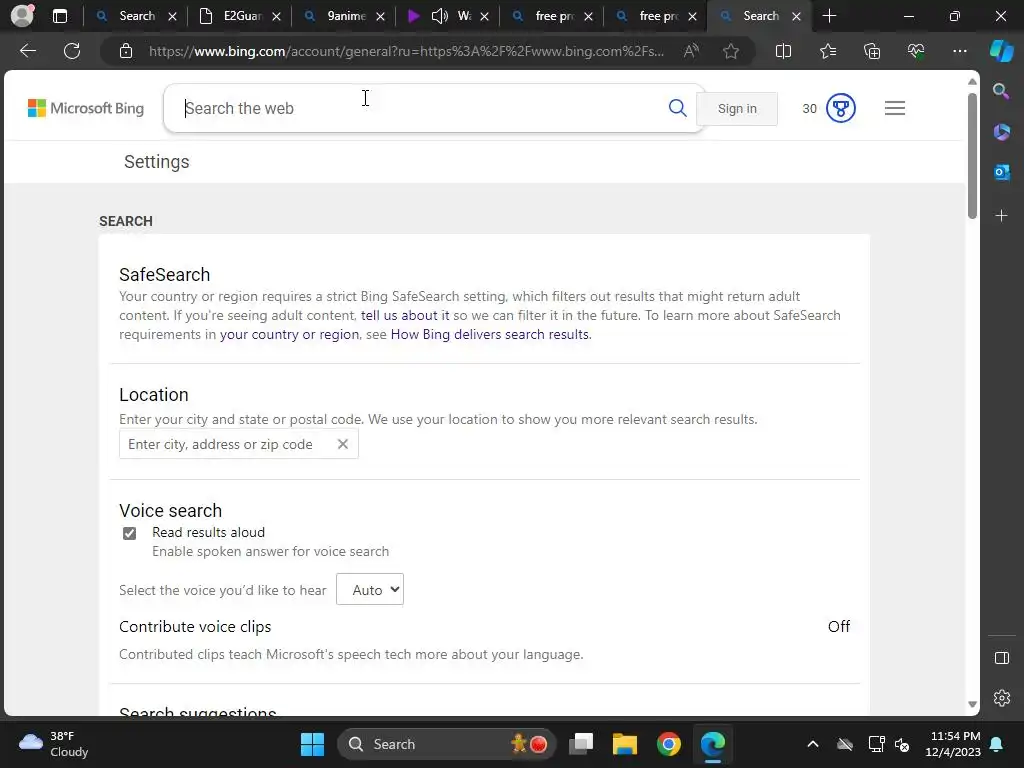Open Windows Start menu
The image size is (1024, 768).
[x=312, y=744]
